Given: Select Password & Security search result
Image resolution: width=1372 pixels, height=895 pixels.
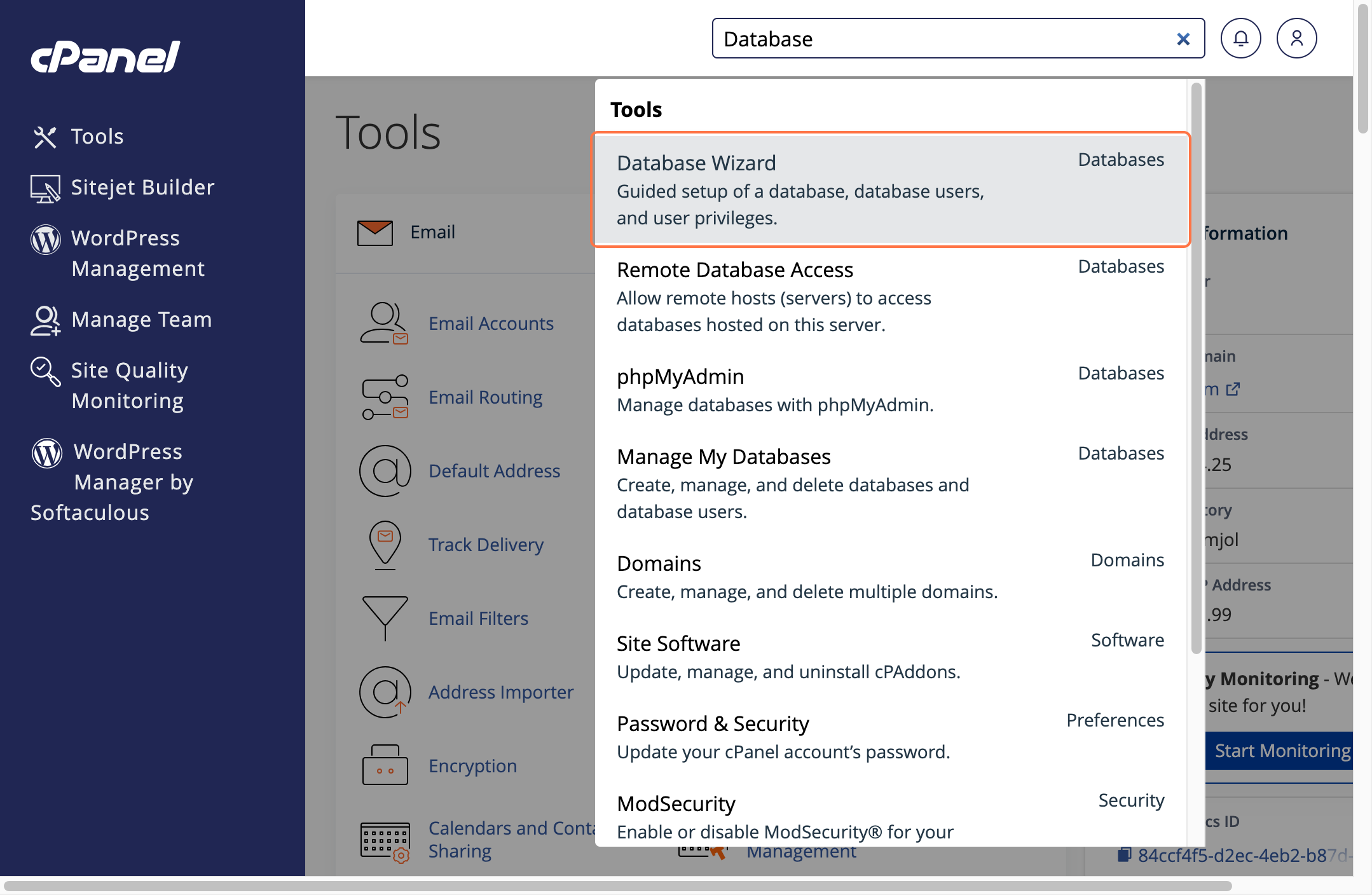Looking at the screenshot, I should coord(890,737).
